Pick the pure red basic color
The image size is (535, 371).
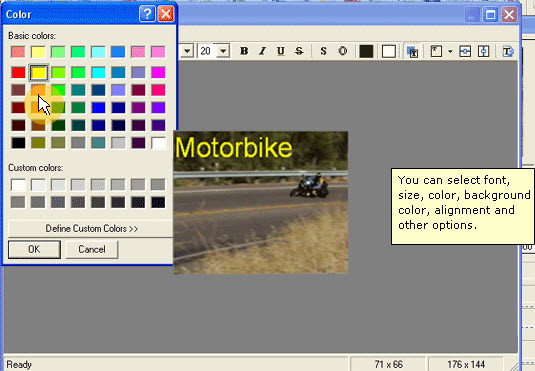pos(18,72)
